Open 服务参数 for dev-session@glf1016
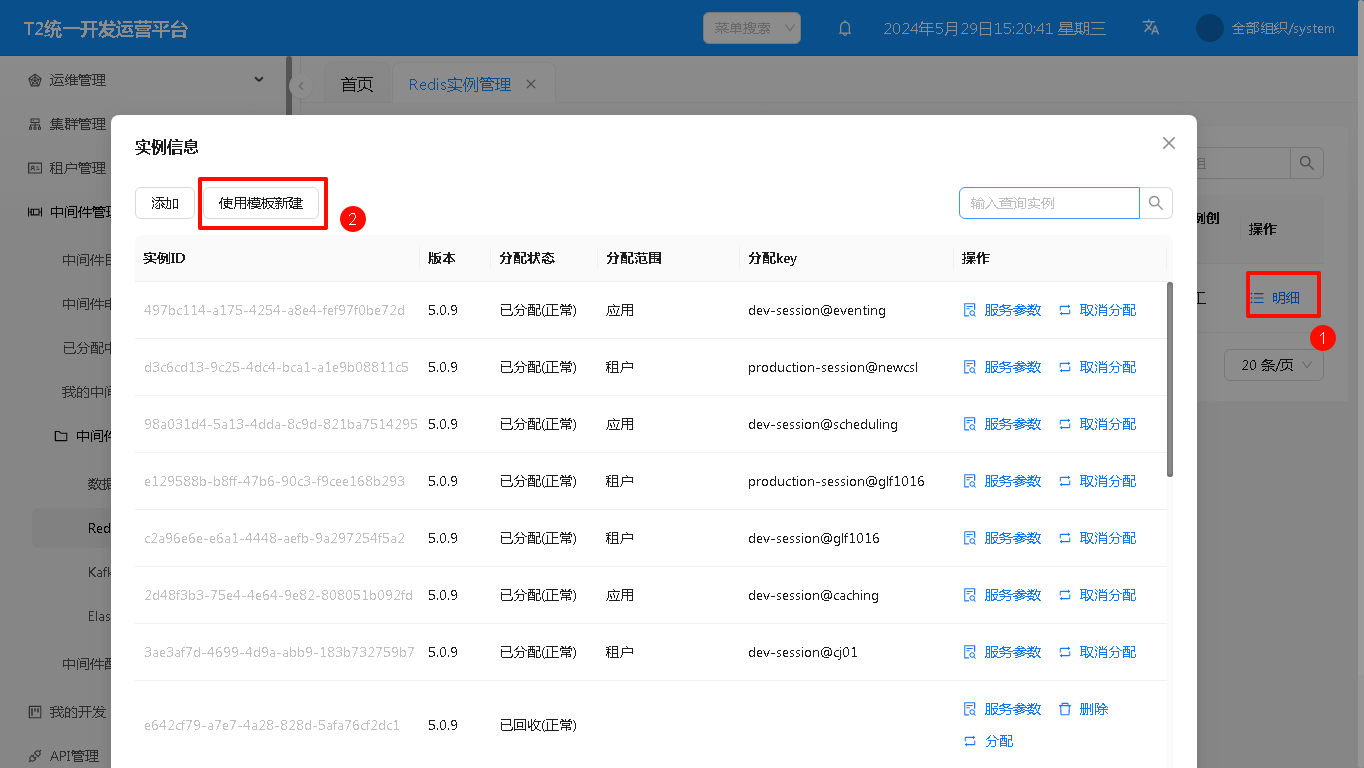This screenshot has height=768, width=1364. tap(1002, 538)
